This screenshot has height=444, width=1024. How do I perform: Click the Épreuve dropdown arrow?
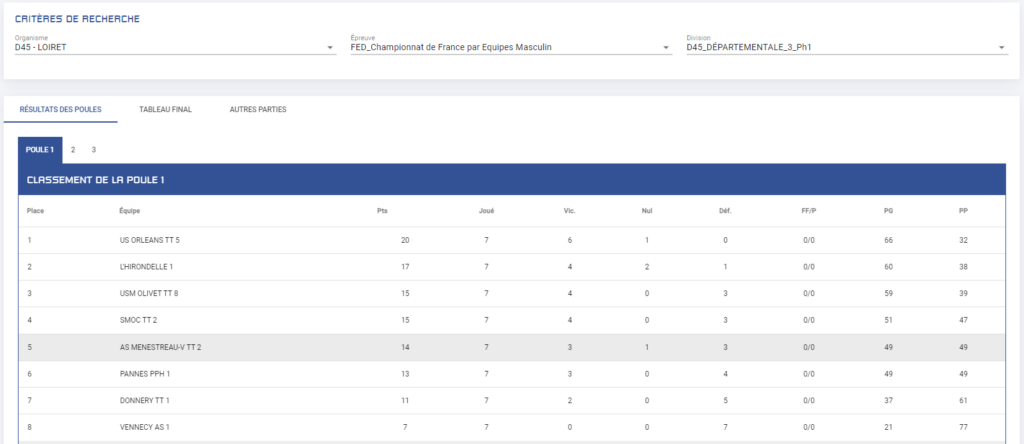(665, 48)
